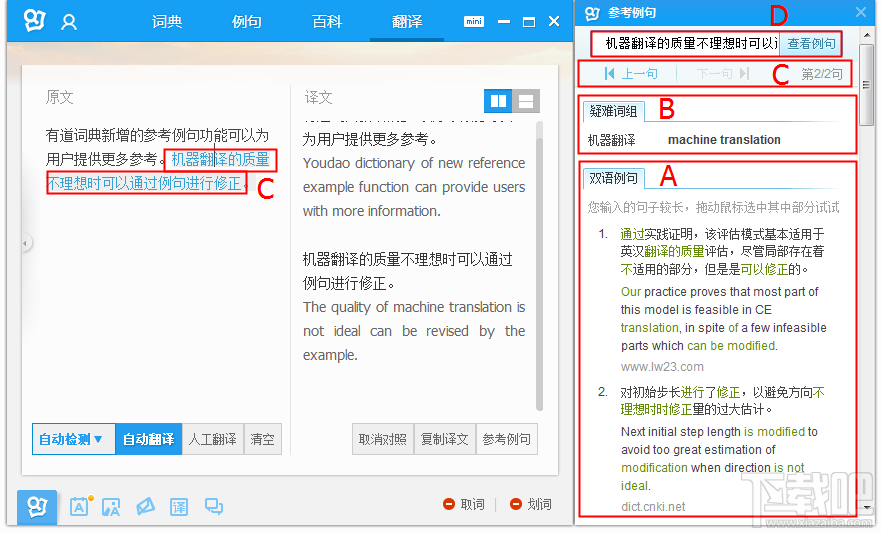881x533 pixels.
Task: Click the 参考例句 panel logo icon
Action: click(x=592, y=13)
